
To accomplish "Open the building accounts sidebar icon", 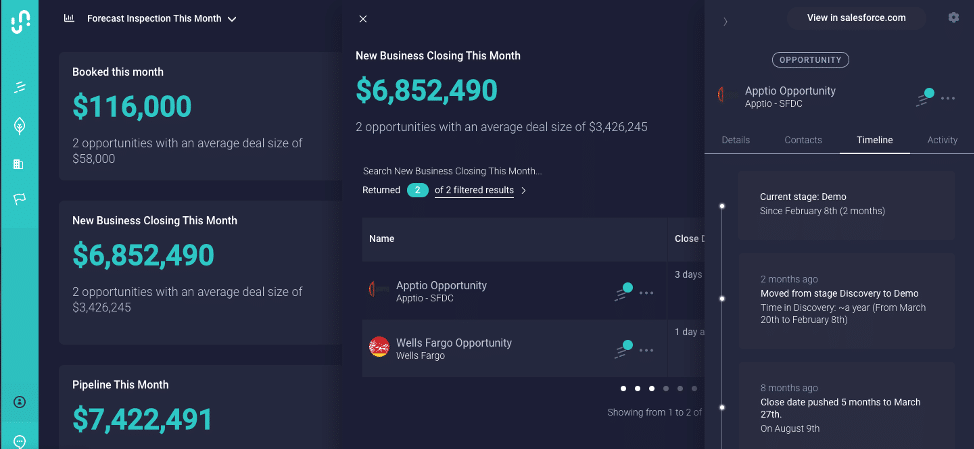I will [18, 164].
